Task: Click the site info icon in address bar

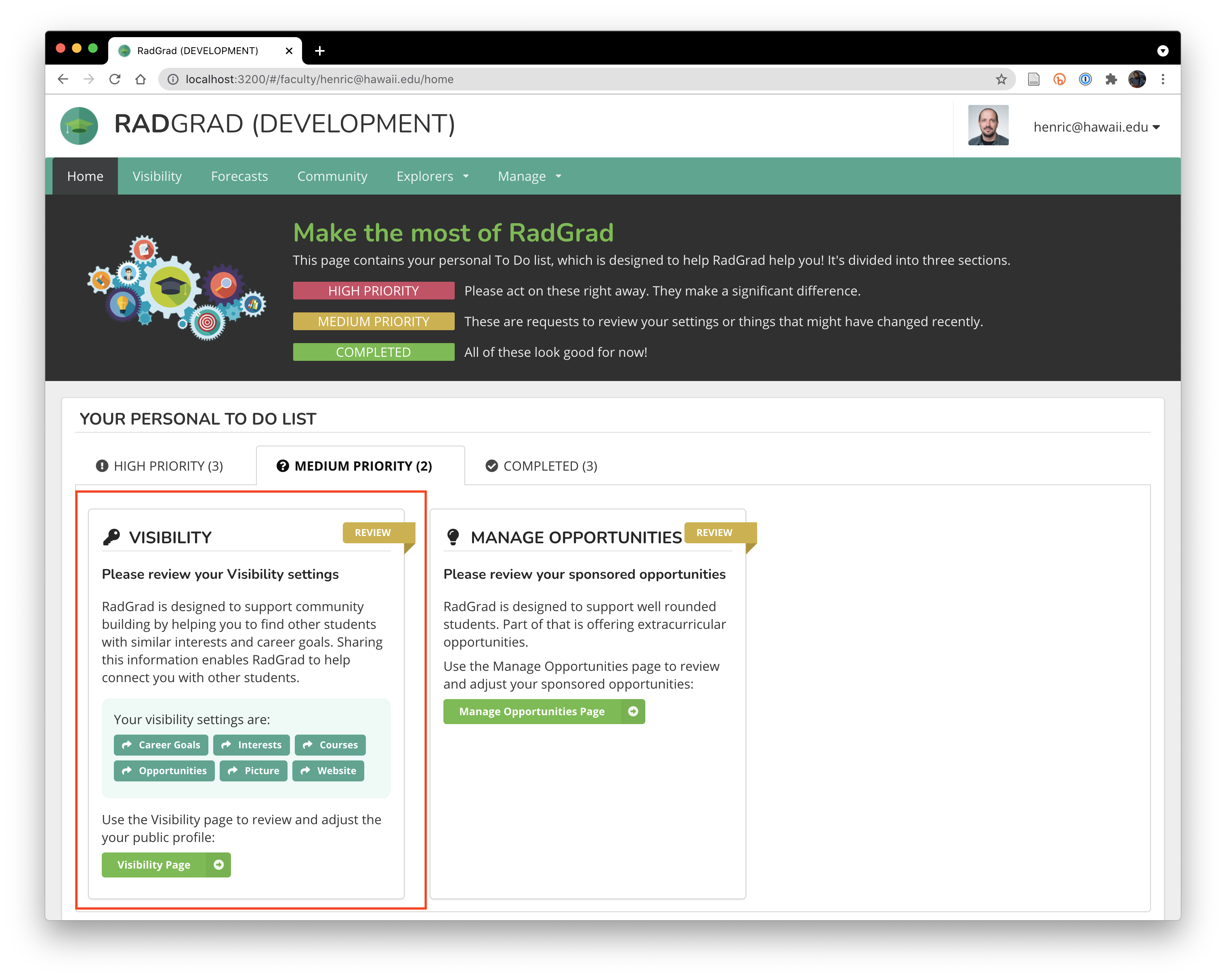Action: [x=173, y=79]
